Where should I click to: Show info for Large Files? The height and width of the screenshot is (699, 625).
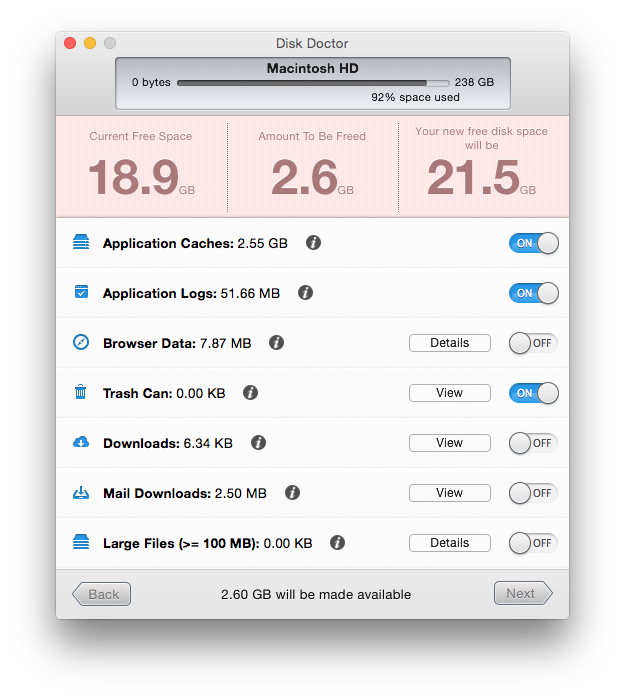337,543
